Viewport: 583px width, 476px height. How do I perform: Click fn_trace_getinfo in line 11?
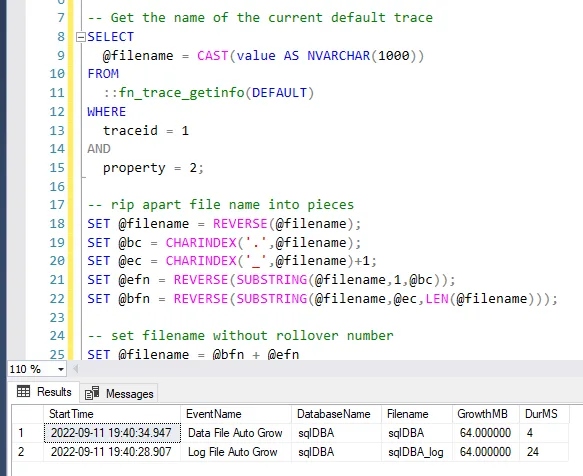[x=181, y=93]
